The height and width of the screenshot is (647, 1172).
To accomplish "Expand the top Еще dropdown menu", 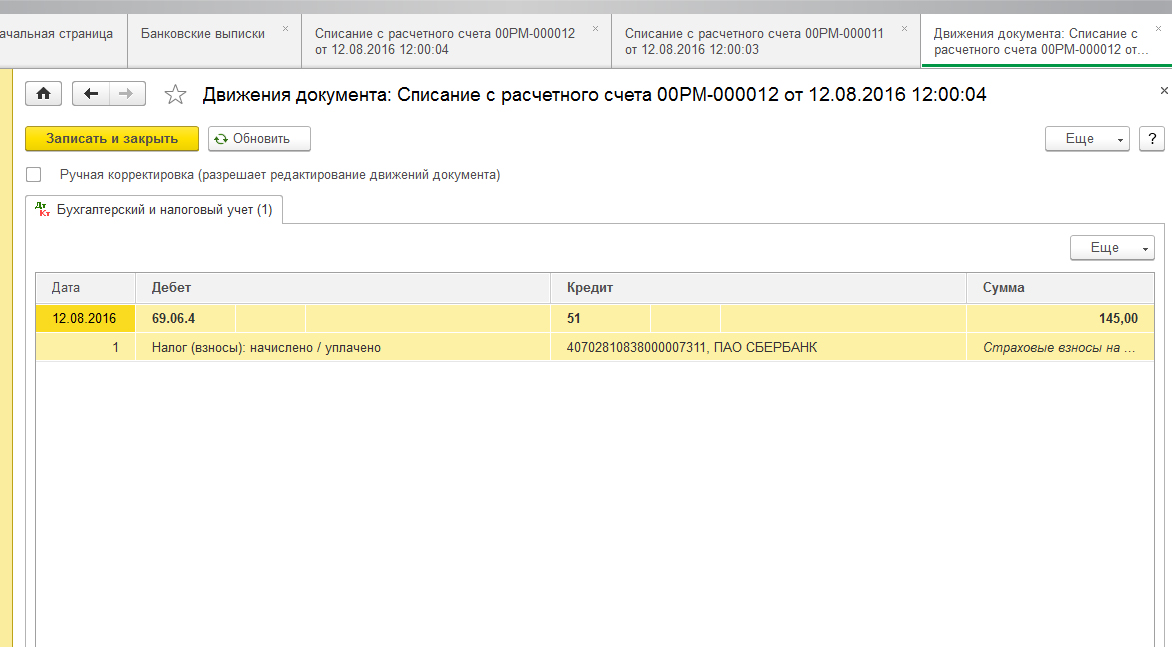I will [1086, 139].
